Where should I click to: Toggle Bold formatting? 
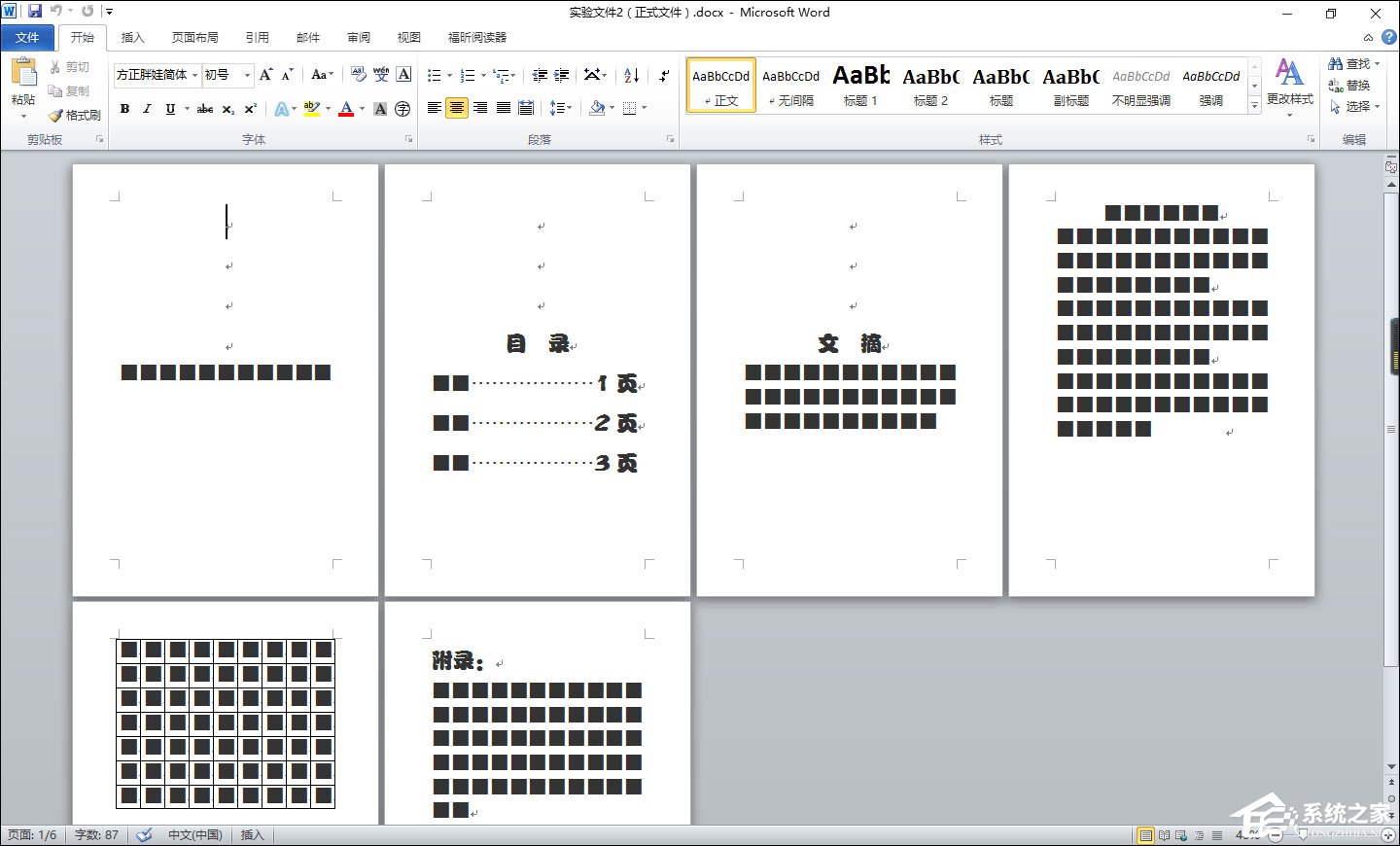(124, 109)
